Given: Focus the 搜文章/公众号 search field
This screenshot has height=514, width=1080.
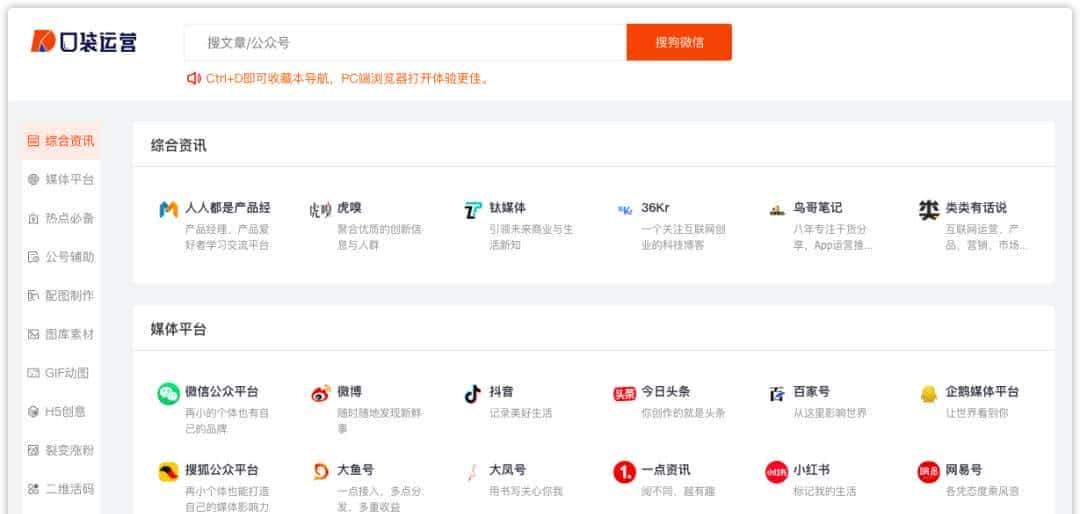Looking at the screenshot, I should [406, 42].
